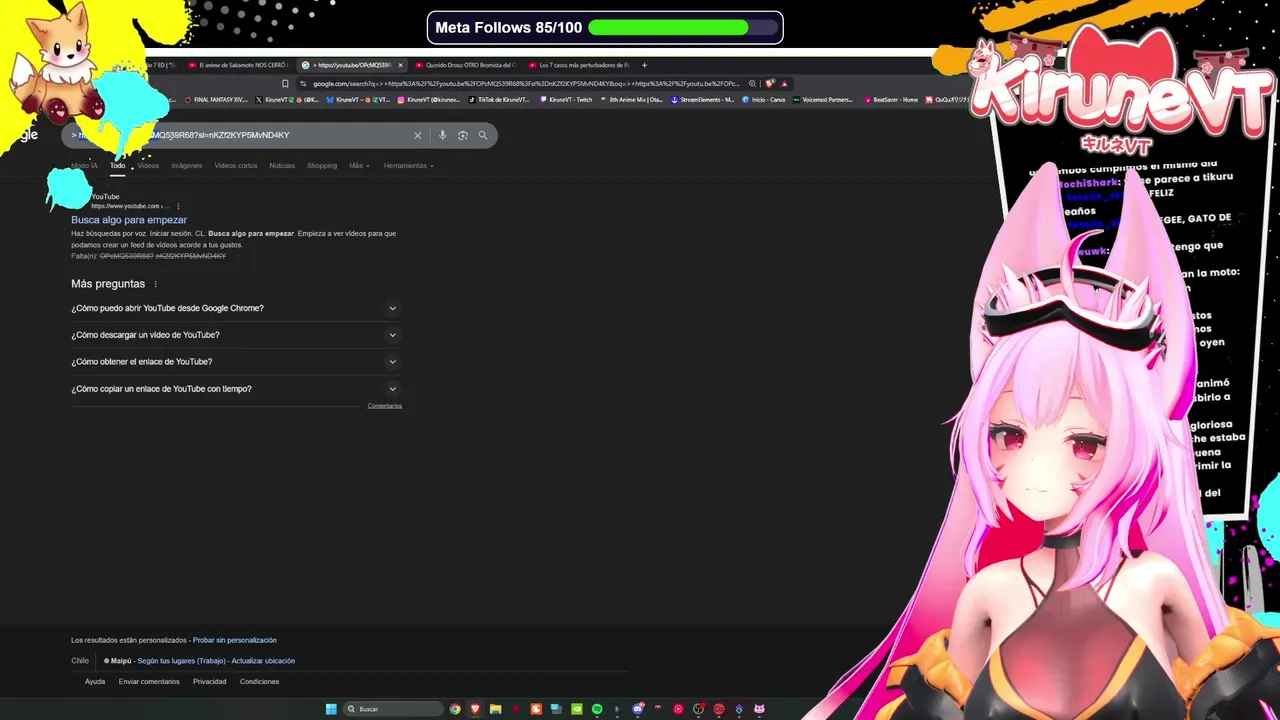
Task: Switch to 'El anime de Sakamoto' browser tab
Action: point(237,65)
